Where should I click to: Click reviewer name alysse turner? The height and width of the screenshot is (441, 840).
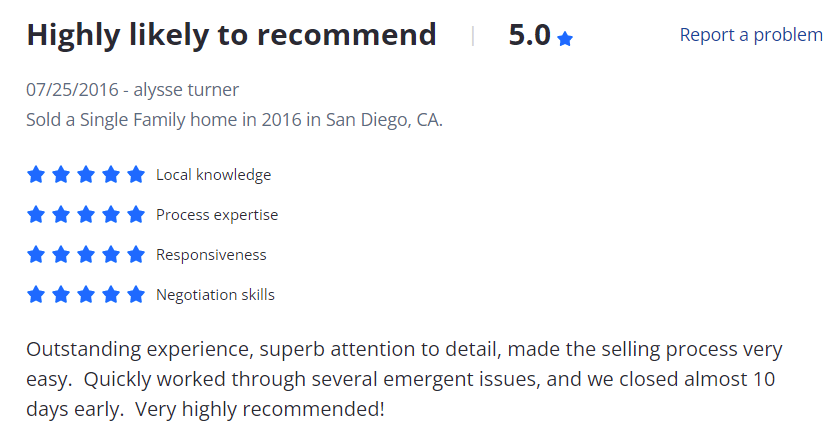[x=186, y=90]
